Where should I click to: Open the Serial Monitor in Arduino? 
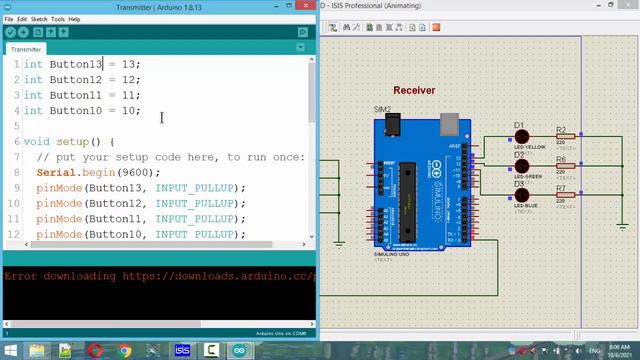[303, 32]
